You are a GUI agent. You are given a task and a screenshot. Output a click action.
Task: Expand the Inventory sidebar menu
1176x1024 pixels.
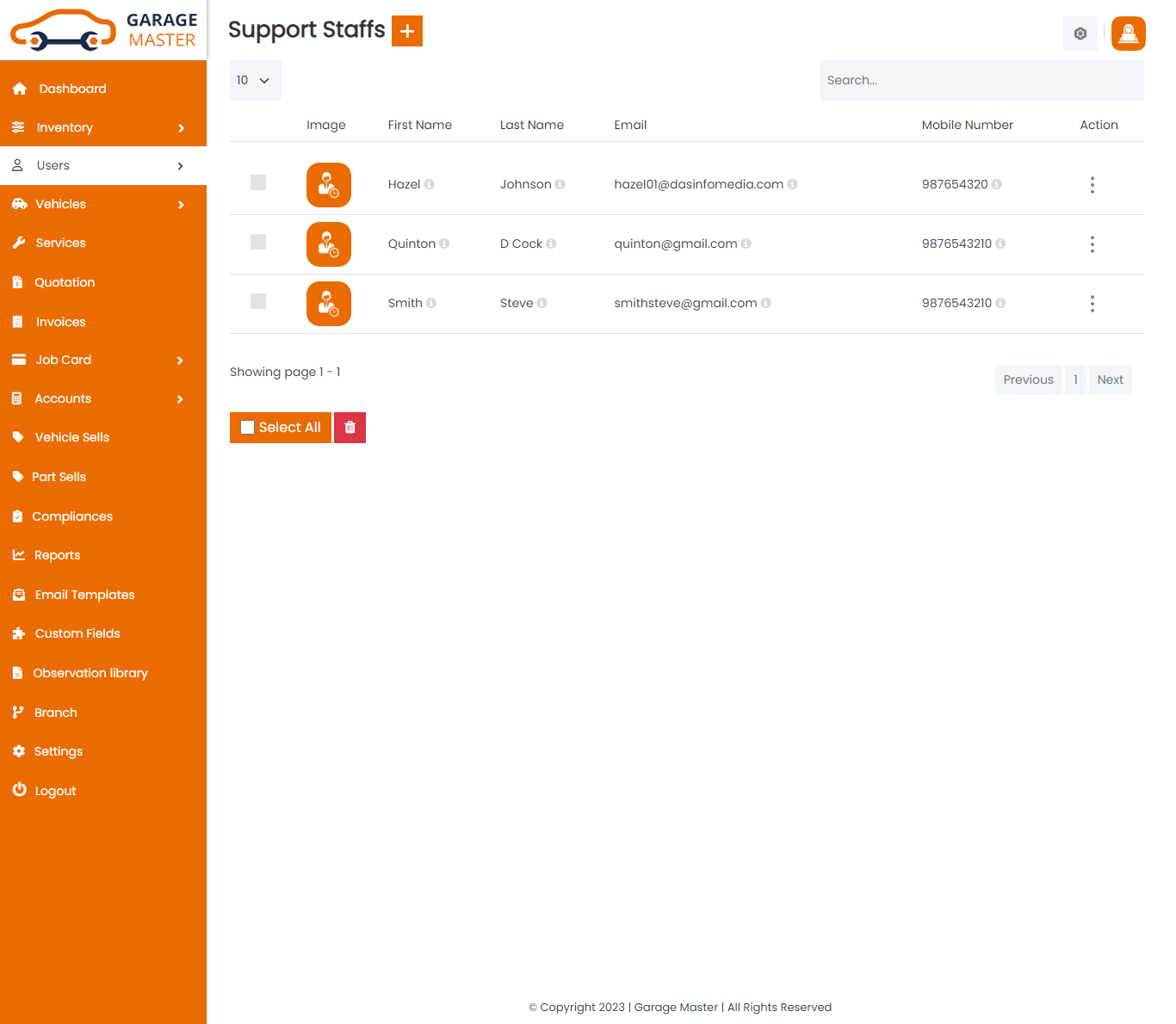(103, 127)
